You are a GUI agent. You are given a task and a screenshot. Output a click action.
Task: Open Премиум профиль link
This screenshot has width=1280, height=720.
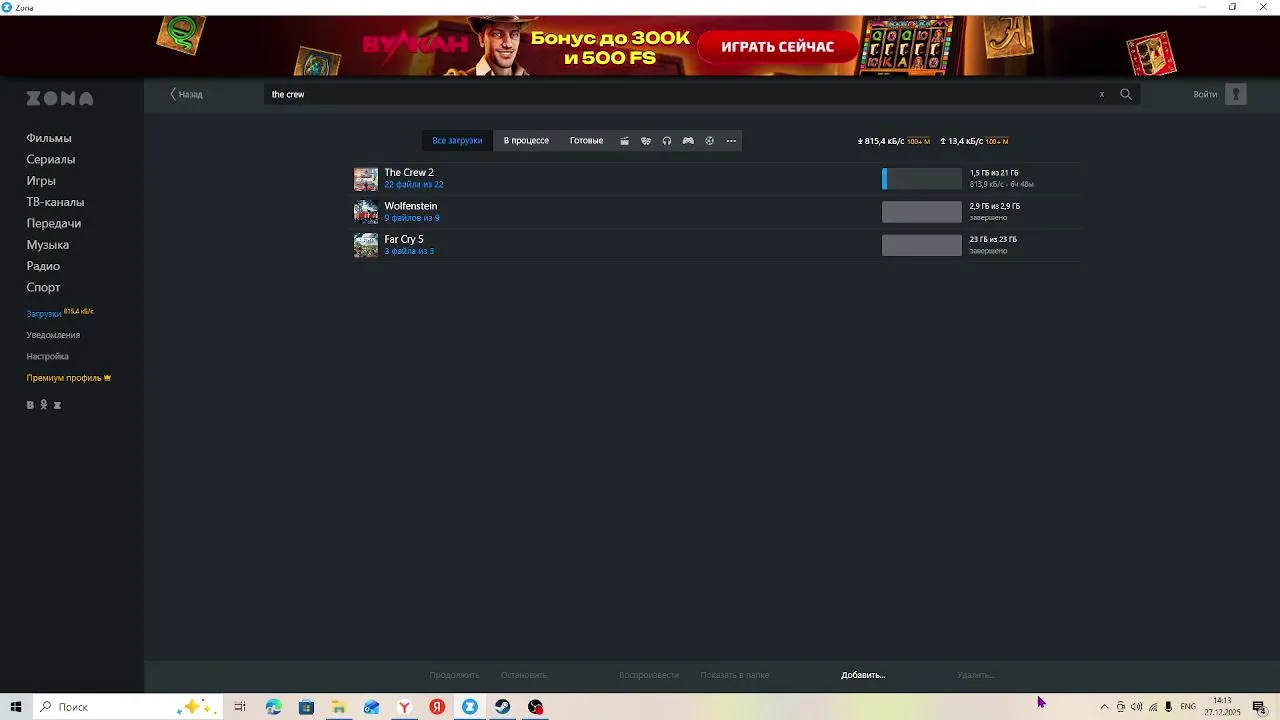click(69, 378)
